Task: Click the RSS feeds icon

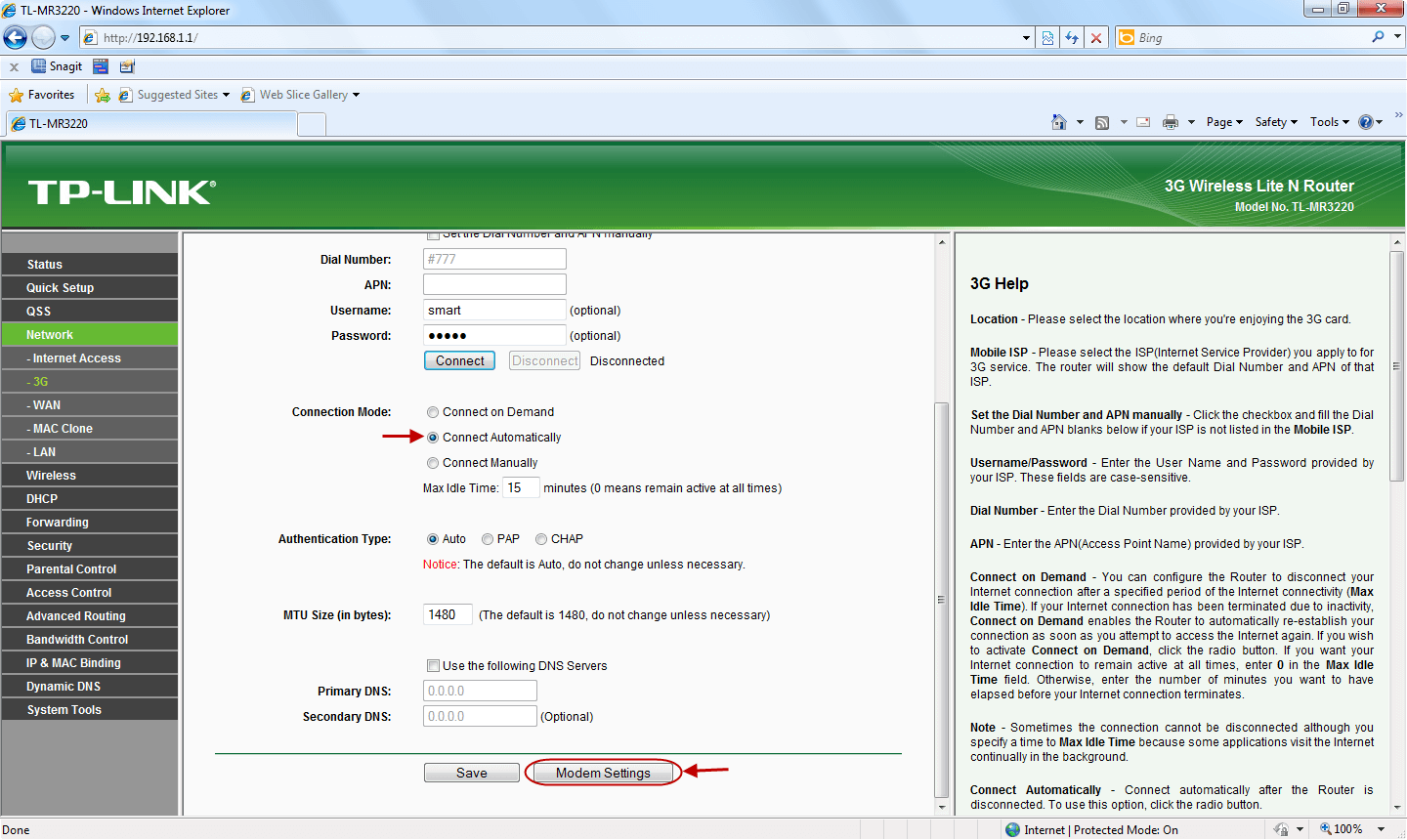Action: point(1102,122)
